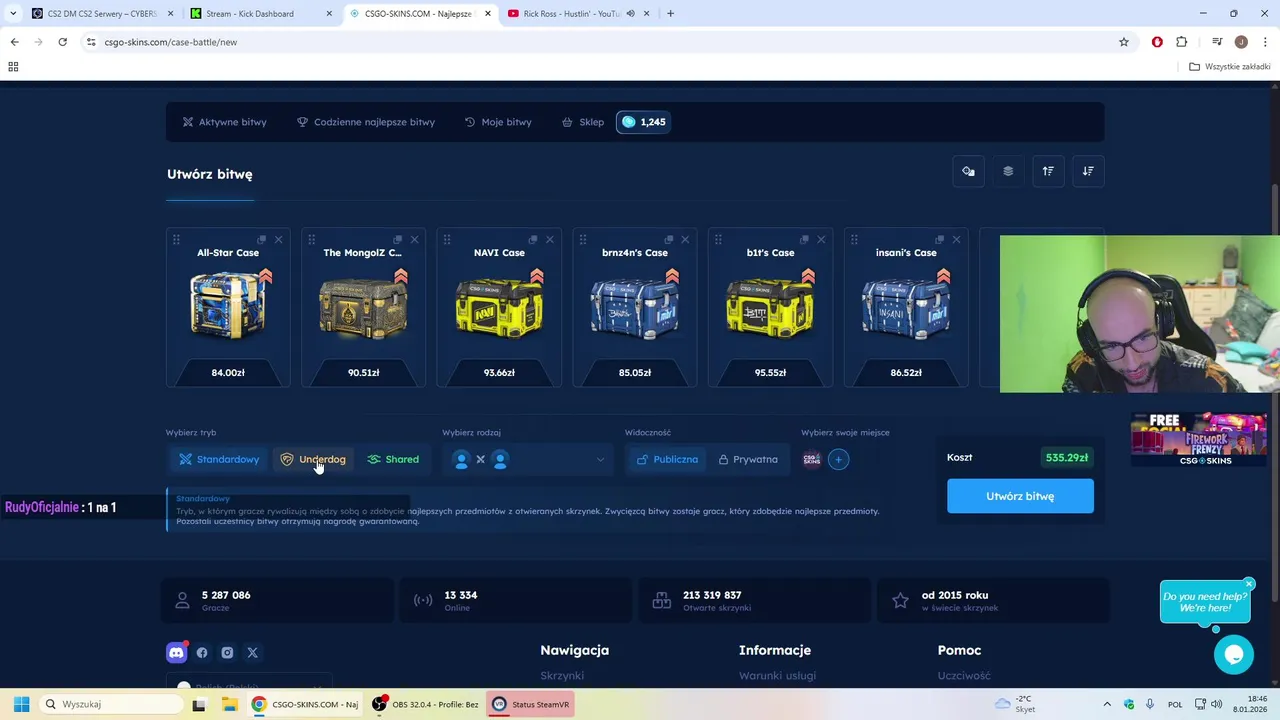1280x720 pixels.
Task: Click the 90.51zł price on MongolZ case
Action: (363, 373)
